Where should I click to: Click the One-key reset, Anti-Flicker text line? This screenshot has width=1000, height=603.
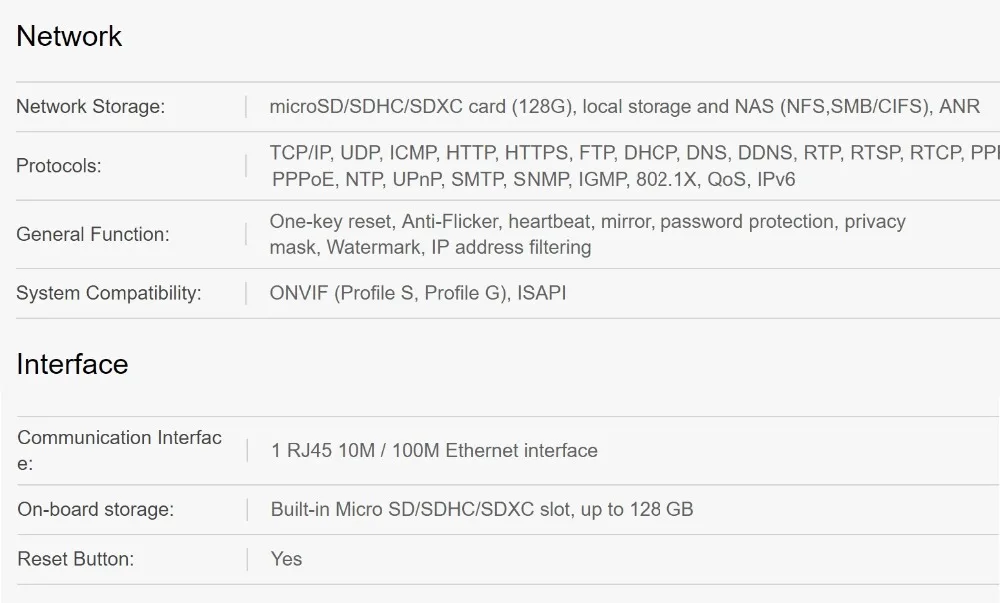point(587,222)
